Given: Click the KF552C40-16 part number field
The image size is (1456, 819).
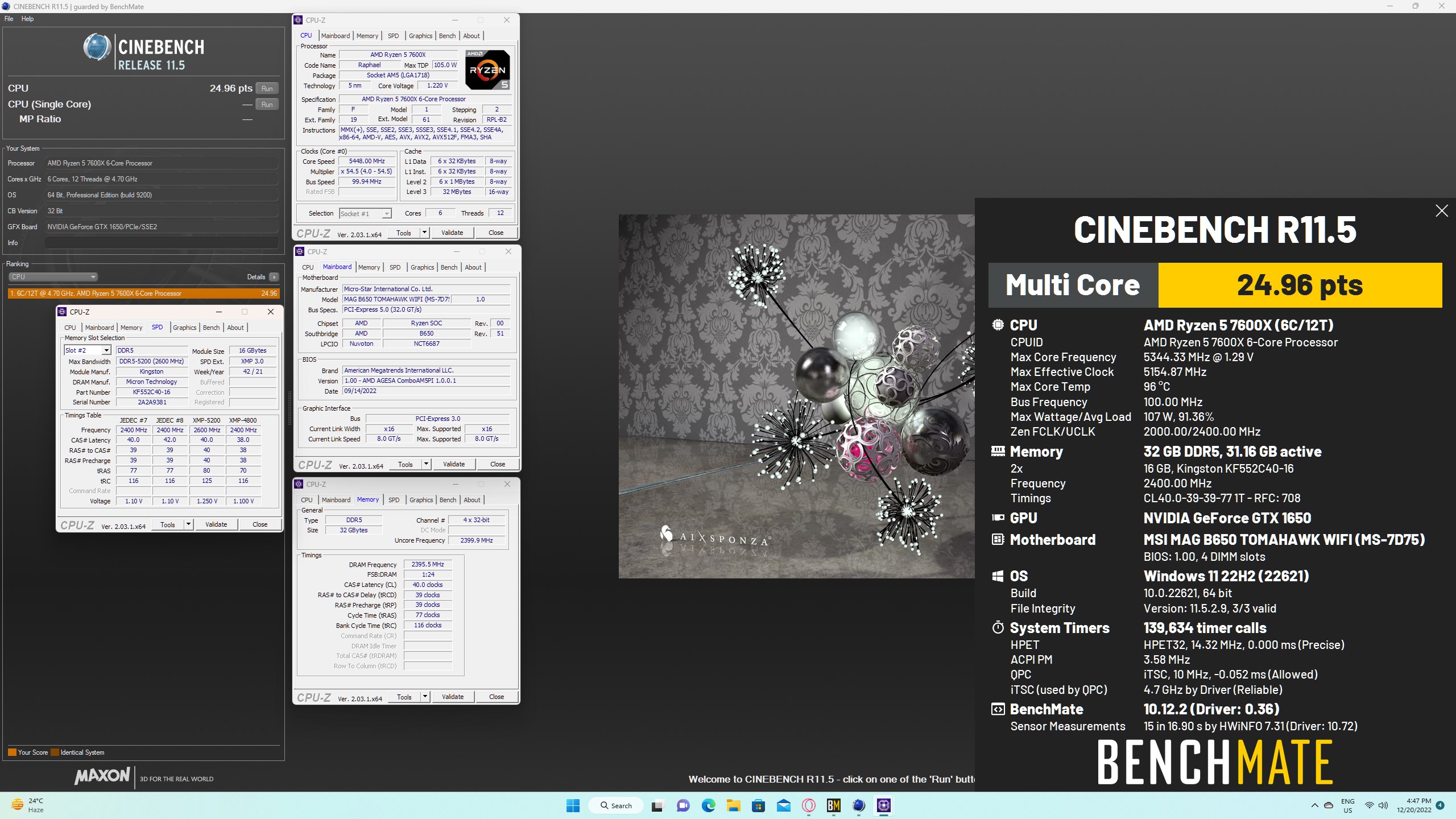Looking at the screenshot, I should coord(151,392).
